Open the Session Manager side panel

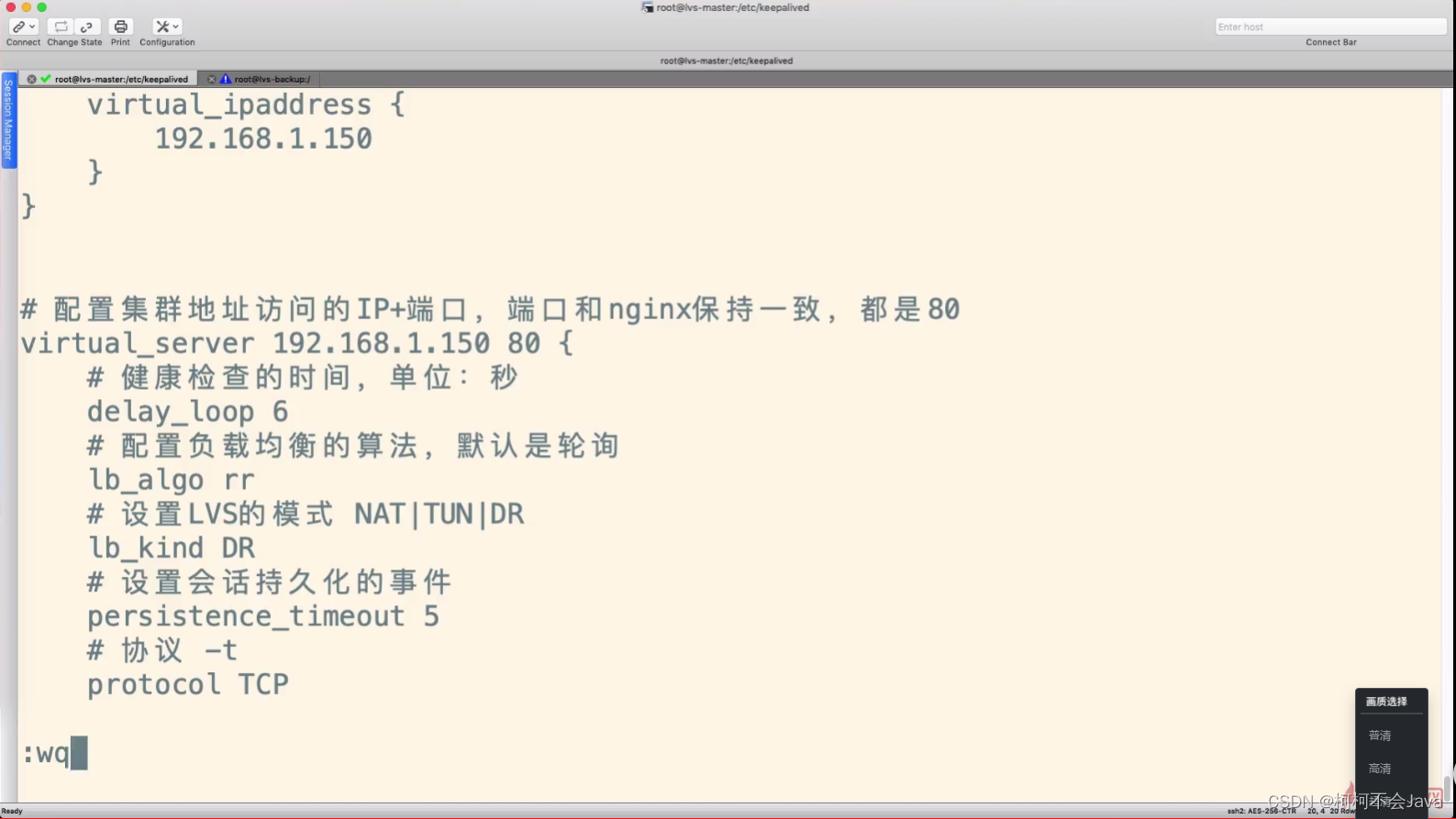[8, 120]
